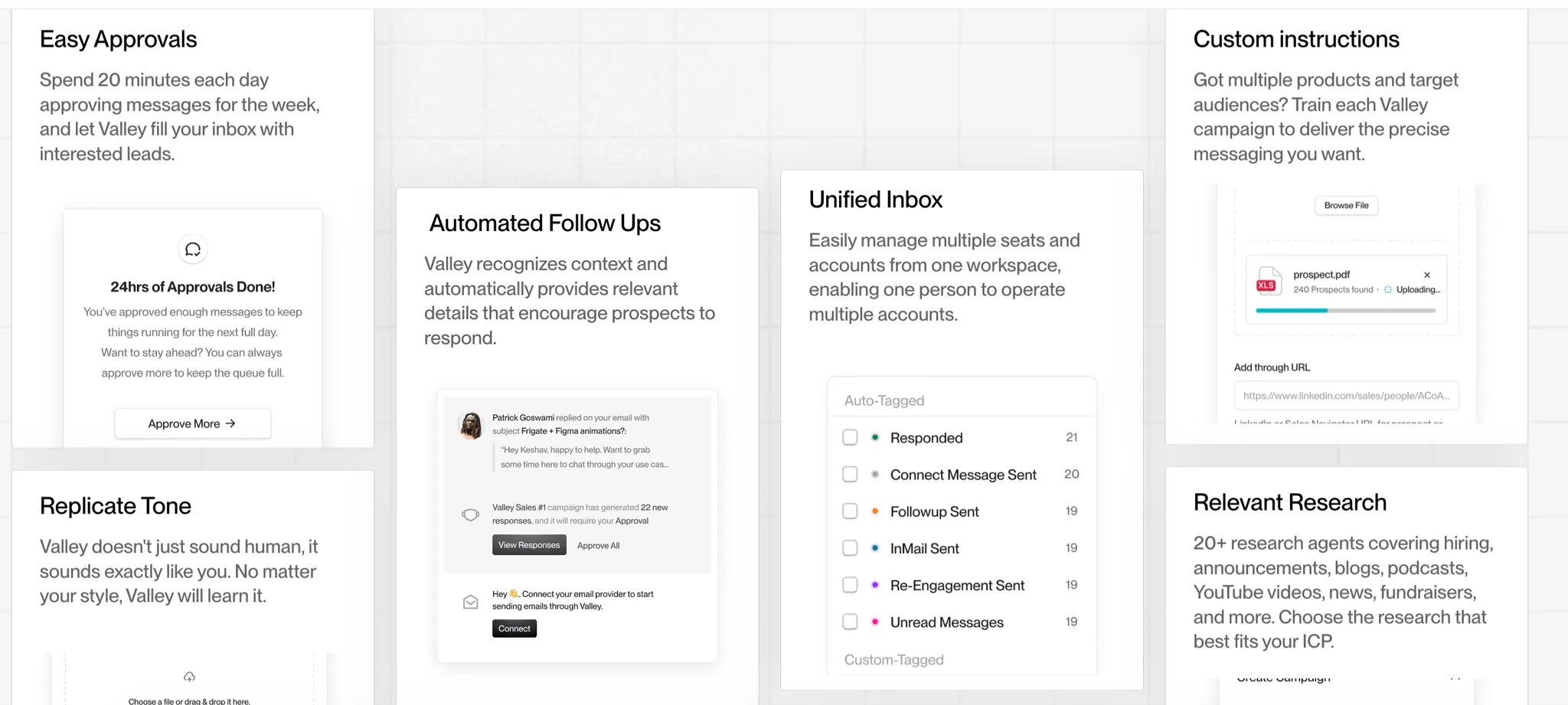Toggle the Re-Engagement Sent checkbox

pos(850,585)
